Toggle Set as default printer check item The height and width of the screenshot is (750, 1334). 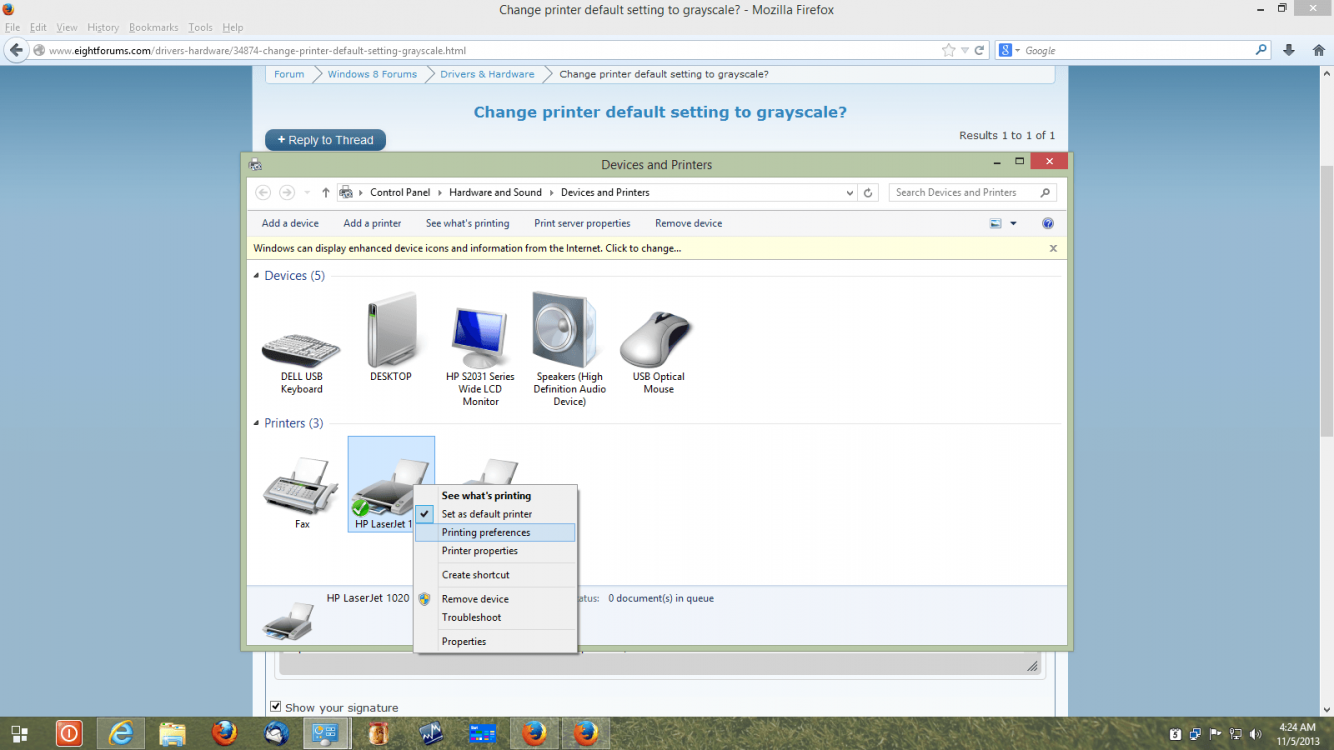click(496, 514)
